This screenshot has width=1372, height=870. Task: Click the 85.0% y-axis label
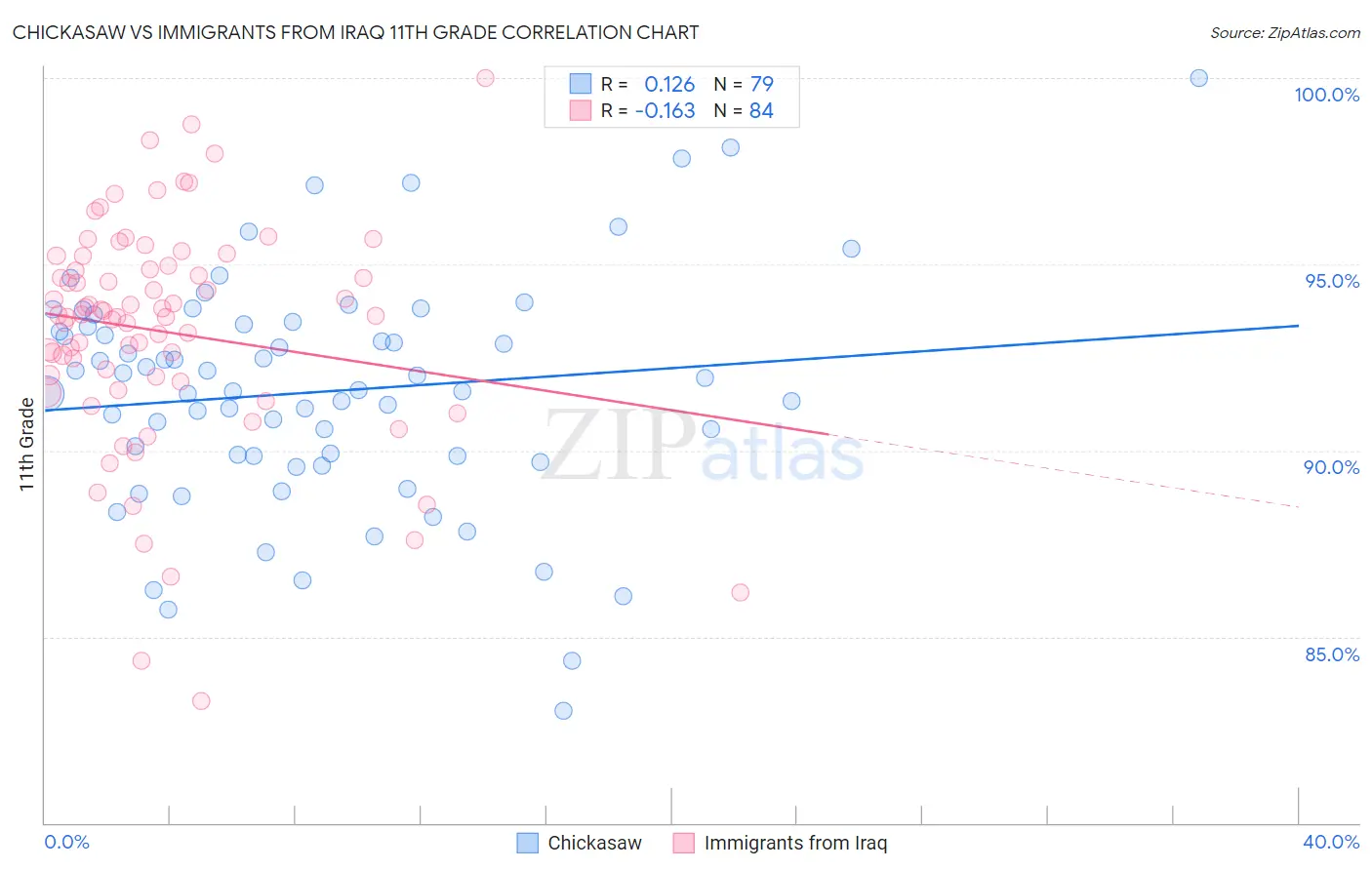coord(1332,654)
